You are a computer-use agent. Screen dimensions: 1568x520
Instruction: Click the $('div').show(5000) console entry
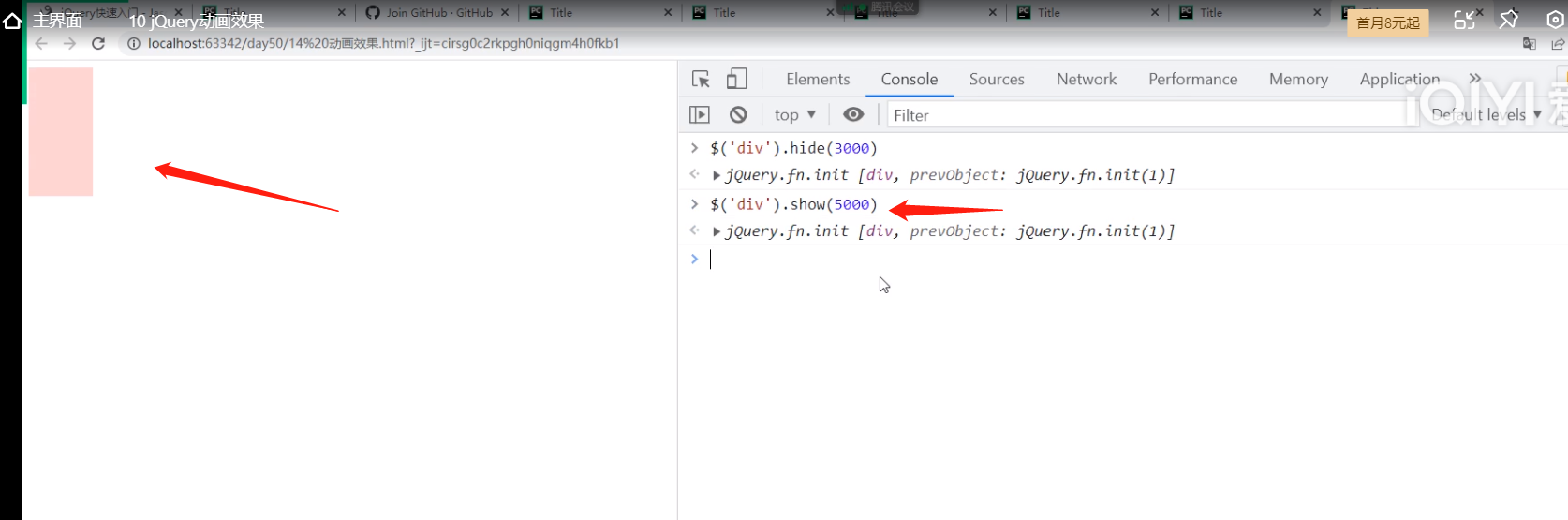tap(793, 204)
